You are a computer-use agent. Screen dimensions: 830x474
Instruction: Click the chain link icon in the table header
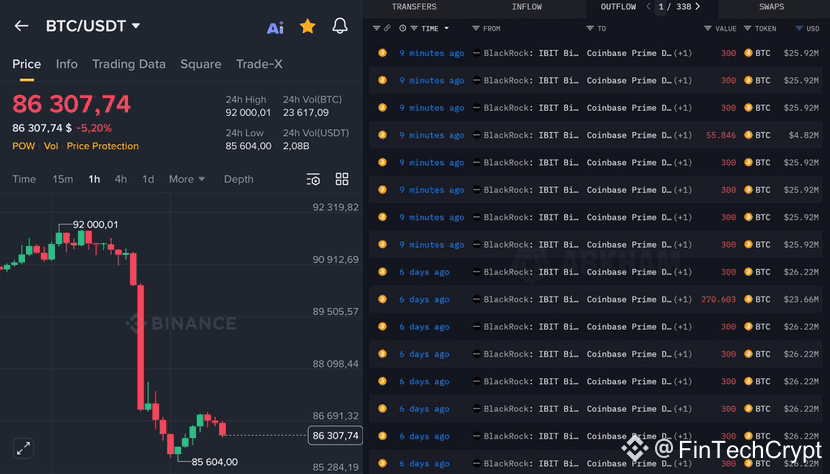pyautogui.click(x=387, y=28)
